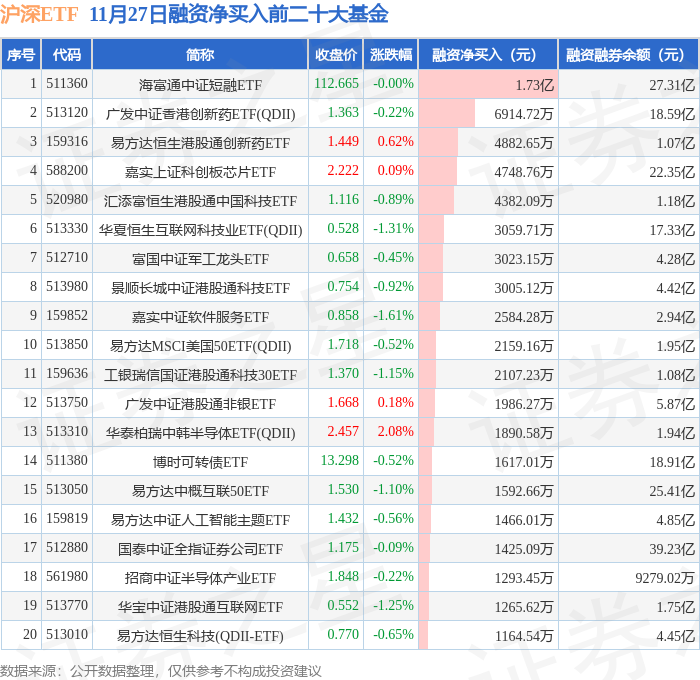This screenshot has height=680, width=700.
Task: Select 国泰中证全指证券公司ETF name cell
Action: click(200, 549)
